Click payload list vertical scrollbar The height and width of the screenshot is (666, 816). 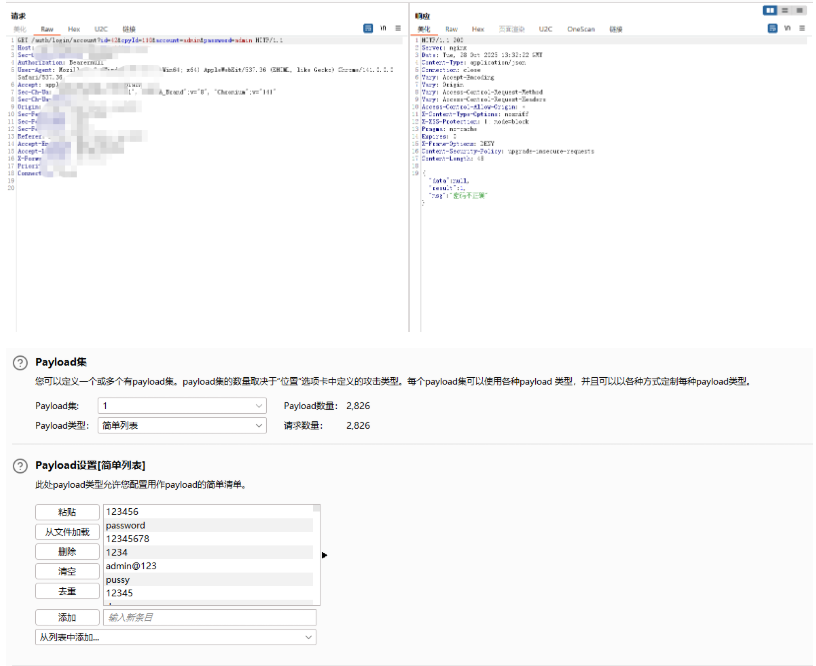coord(316,555)
